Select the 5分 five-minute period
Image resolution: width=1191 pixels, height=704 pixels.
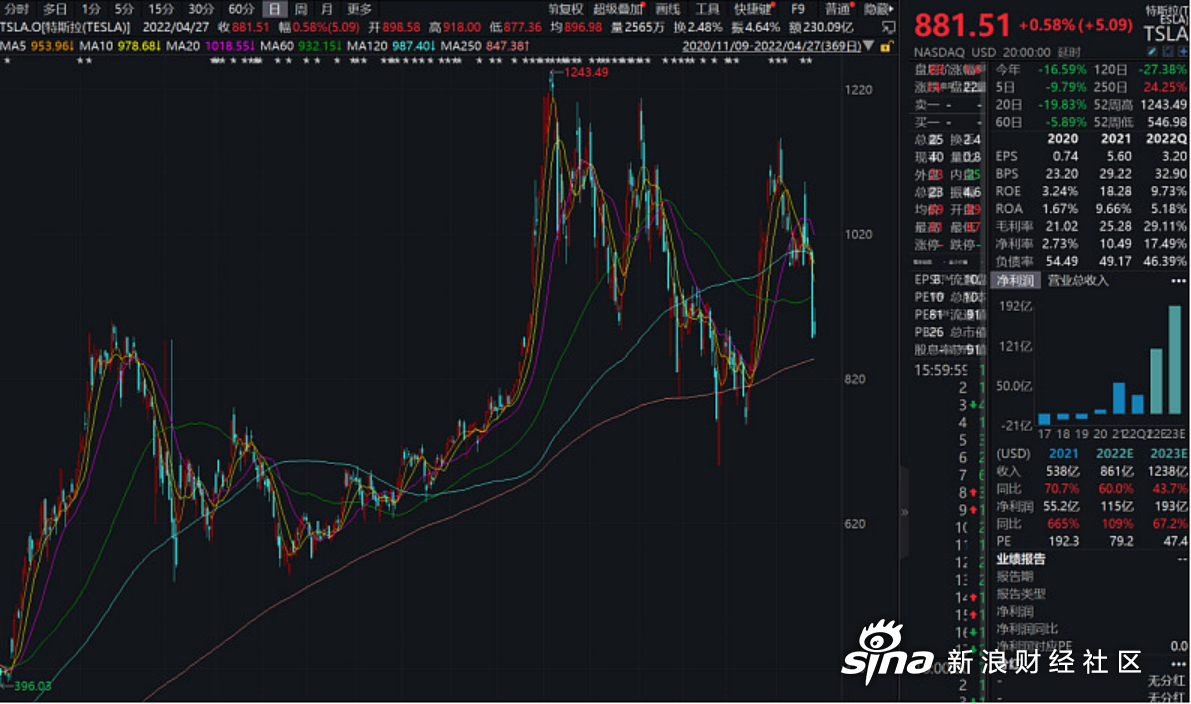click(x=124, y=9)
